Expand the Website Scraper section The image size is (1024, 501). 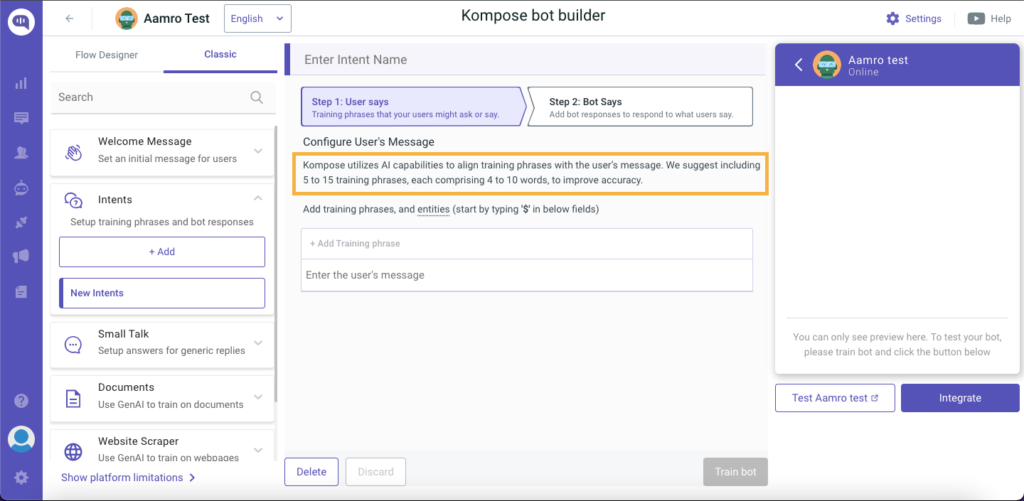(258, 450)
